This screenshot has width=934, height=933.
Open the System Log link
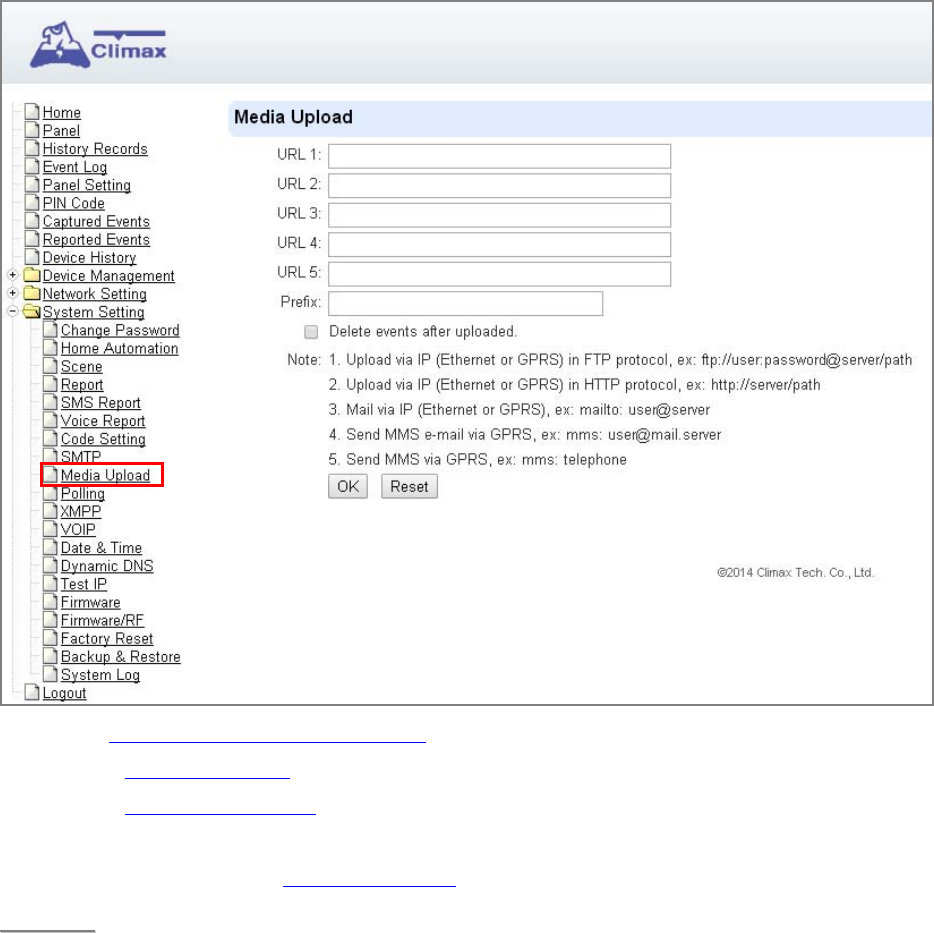100,675
